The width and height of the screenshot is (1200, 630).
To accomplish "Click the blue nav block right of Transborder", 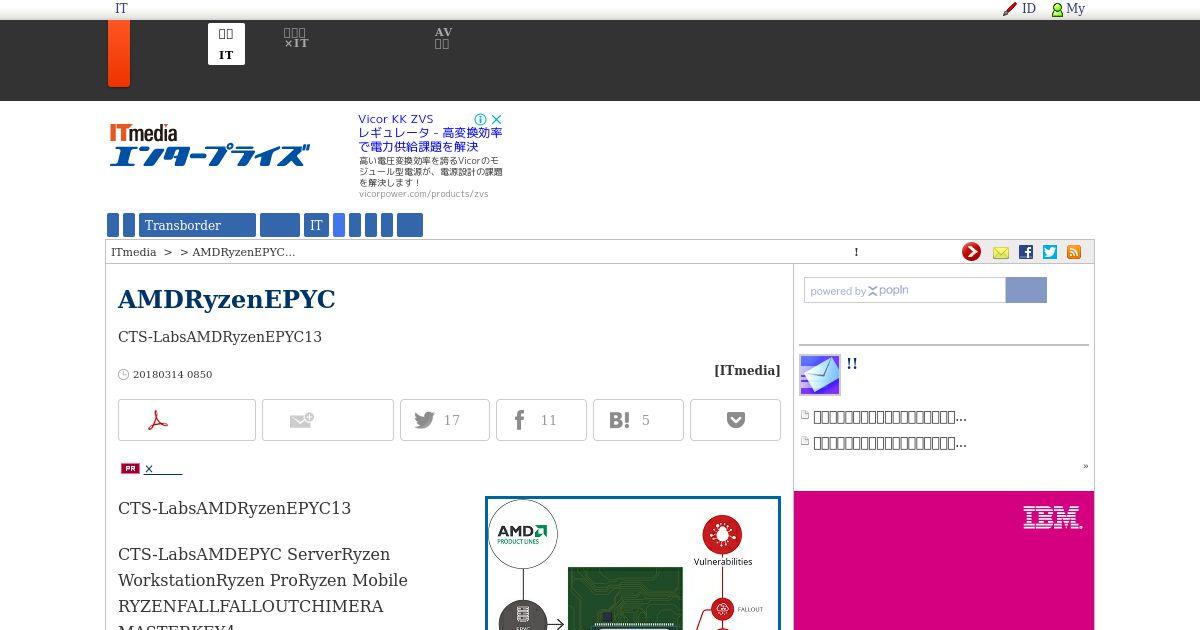I will coord(280,225).
